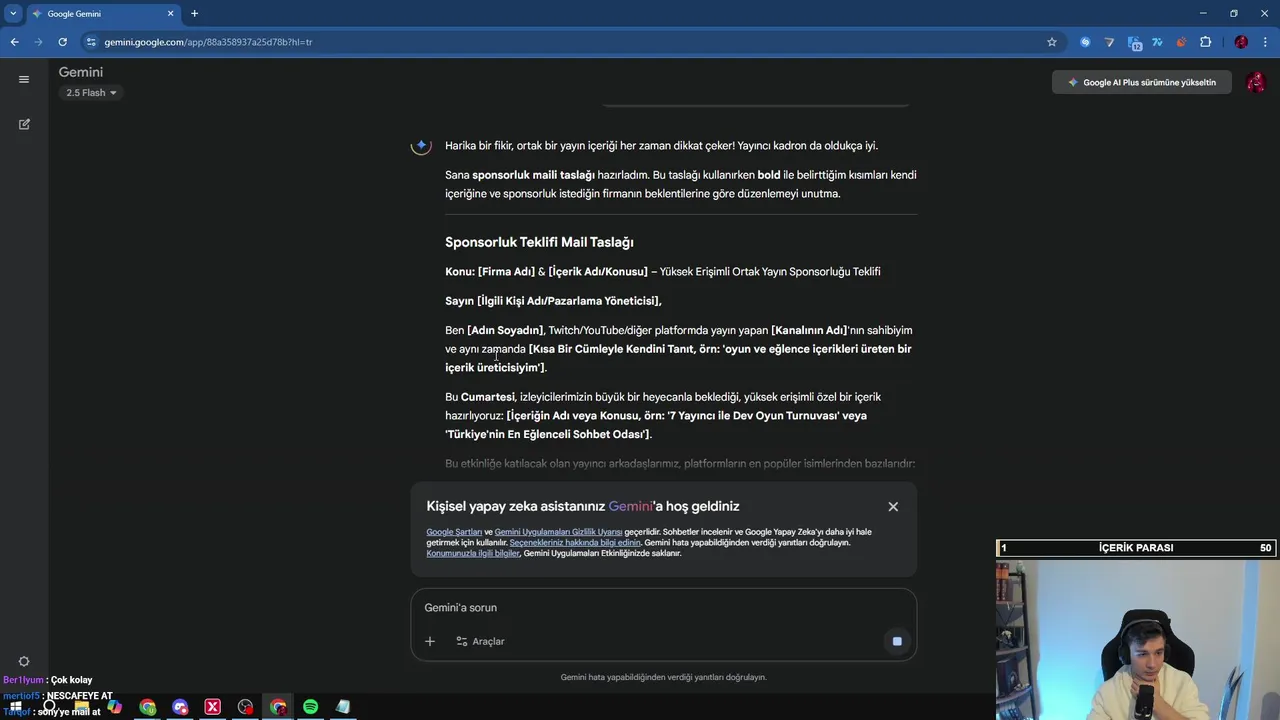Open File Explorer from the taskbar
This screenshot has width=1280, height=720.
[82, 707]
